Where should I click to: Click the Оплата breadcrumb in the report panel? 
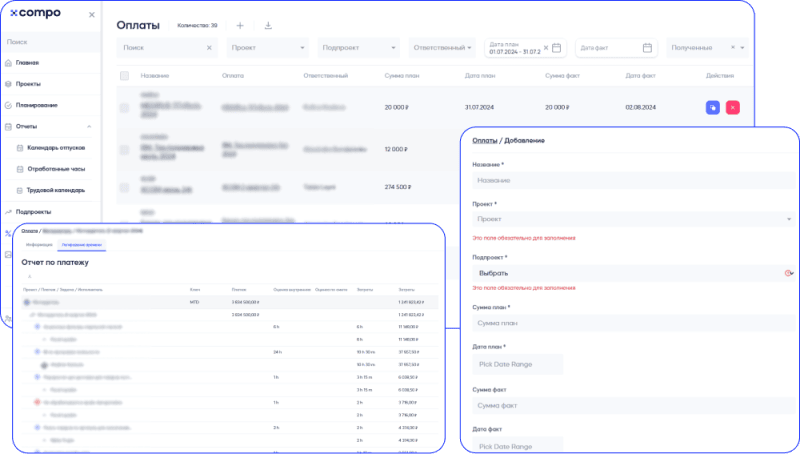[x=30, y=231]
